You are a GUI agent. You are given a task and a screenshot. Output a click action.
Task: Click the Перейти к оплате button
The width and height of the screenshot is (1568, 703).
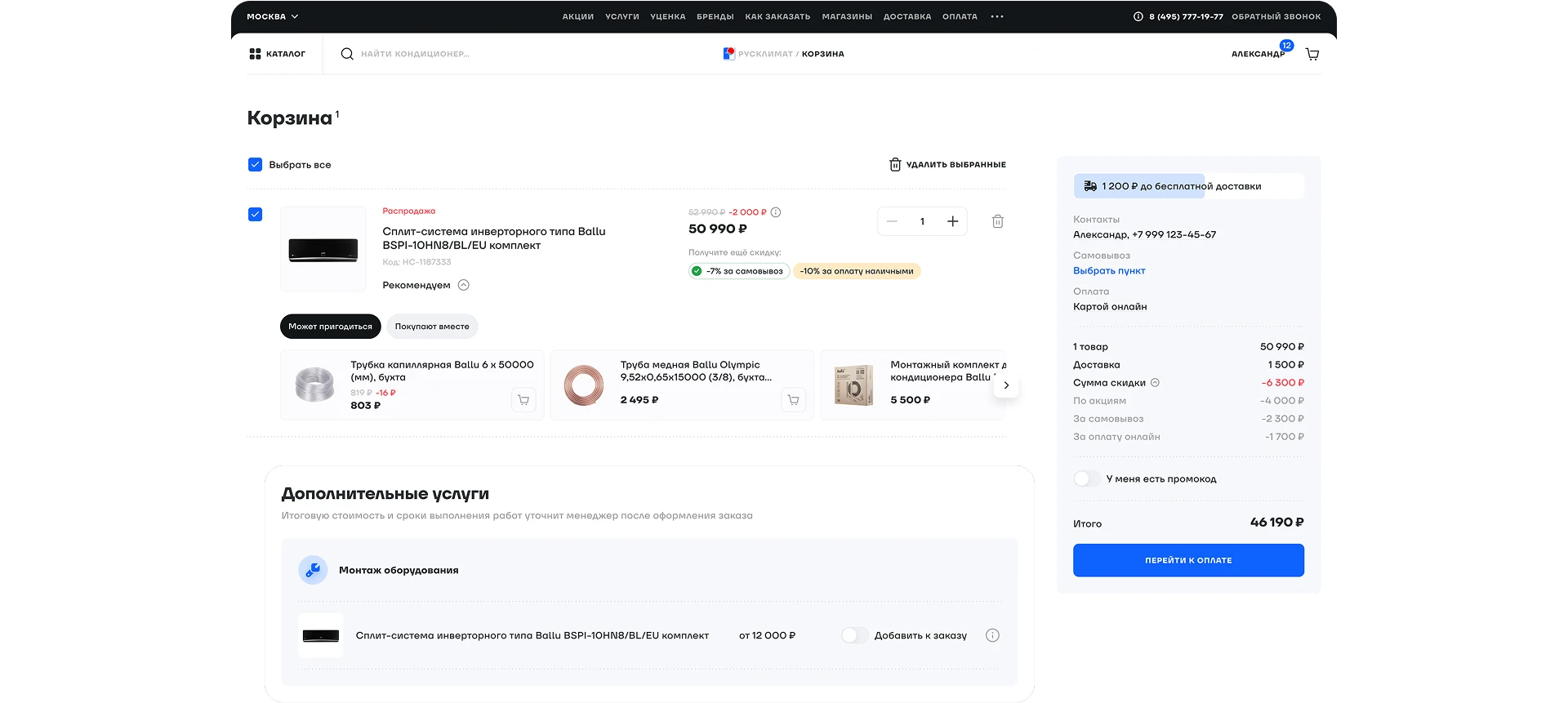pos(1188,560)
